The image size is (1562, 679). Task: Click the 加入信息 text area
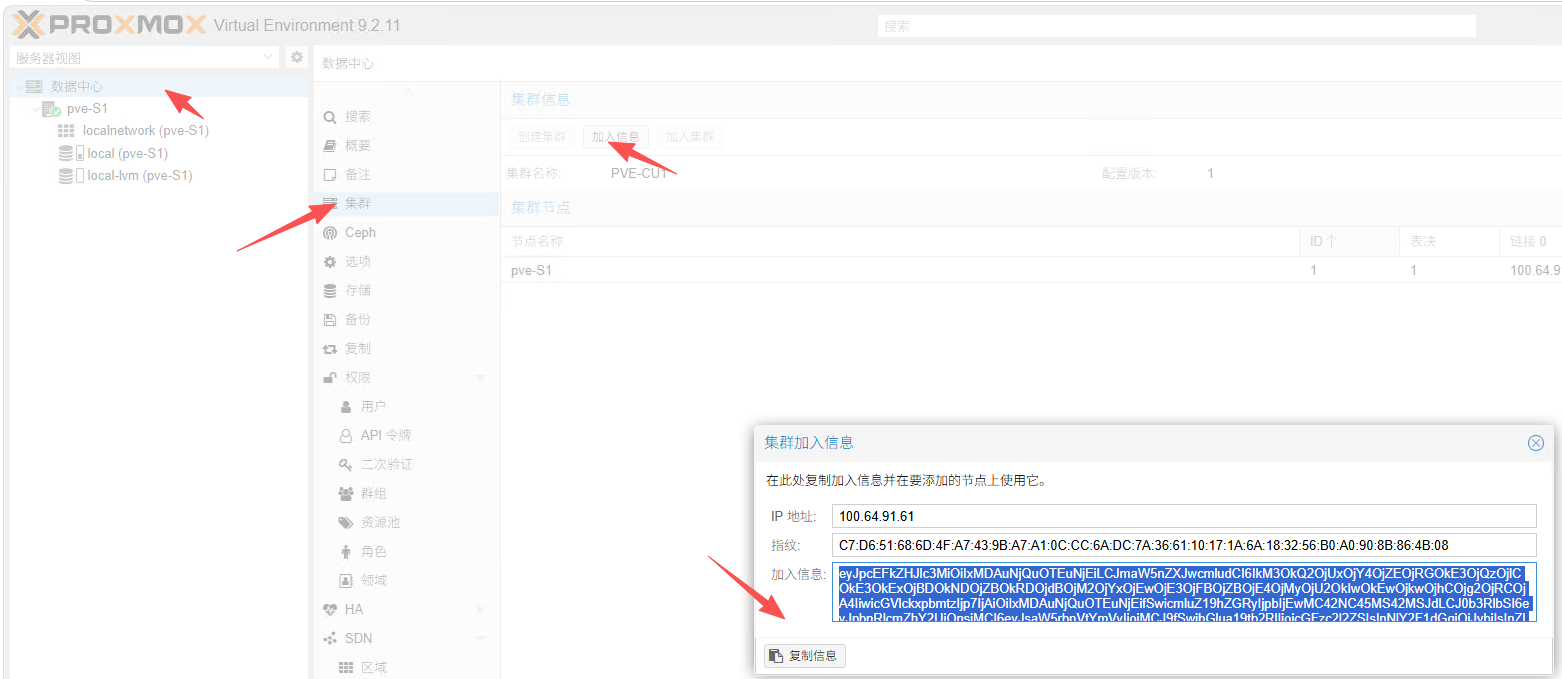click(x=1183, y=591)
